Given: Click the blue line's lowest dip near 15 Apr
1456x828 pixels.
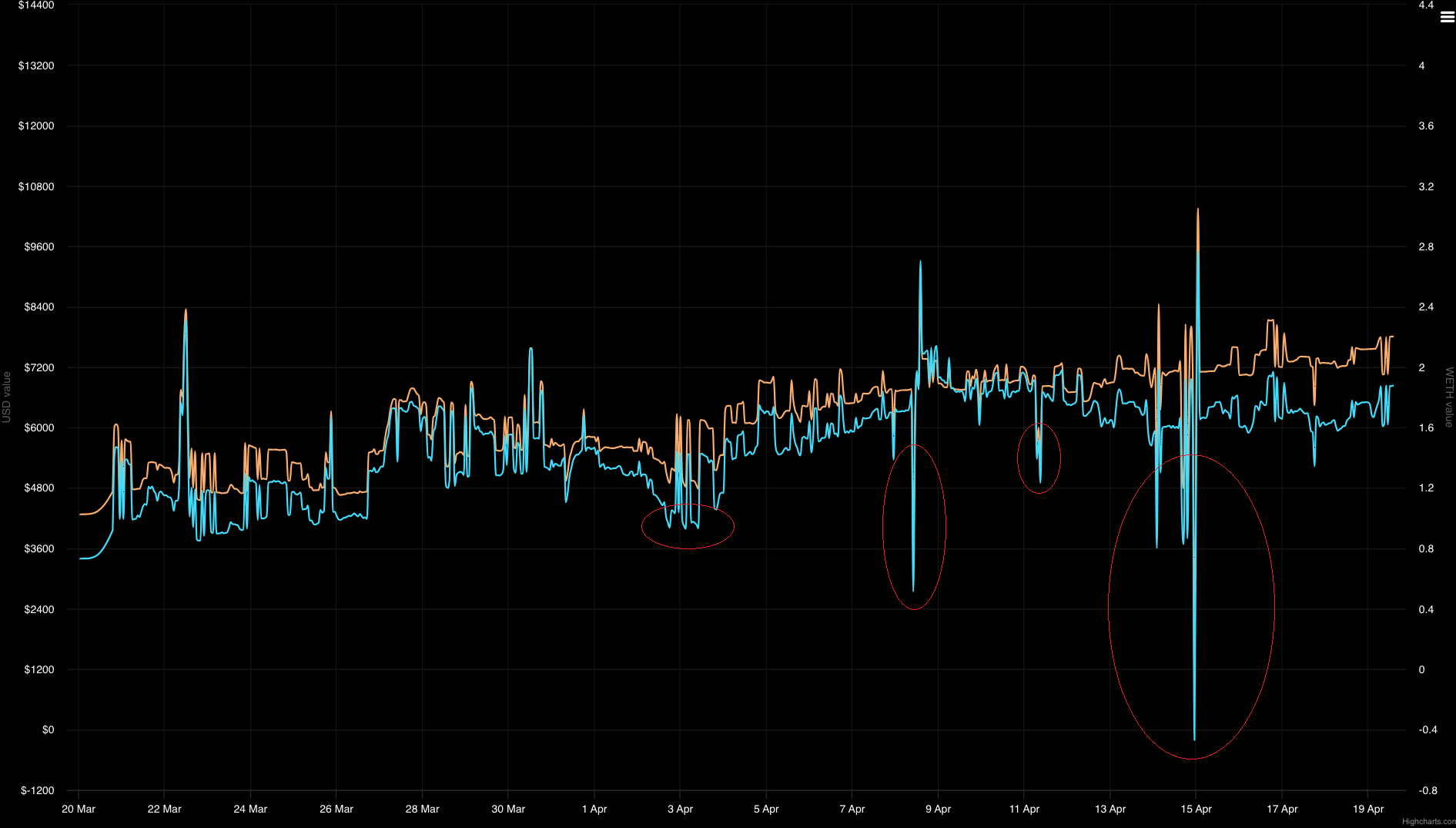Looking at the screenshot, I should click(1194, 739).
